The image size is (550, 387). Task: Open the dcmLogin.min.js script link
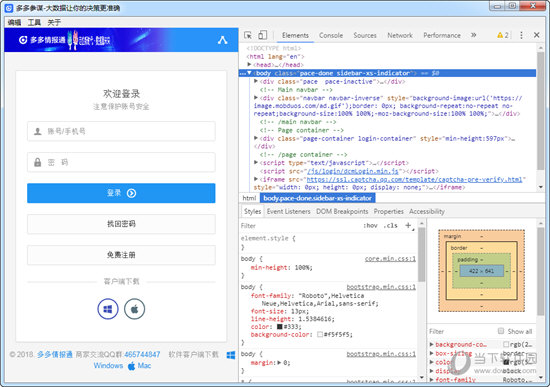point(353,171)
